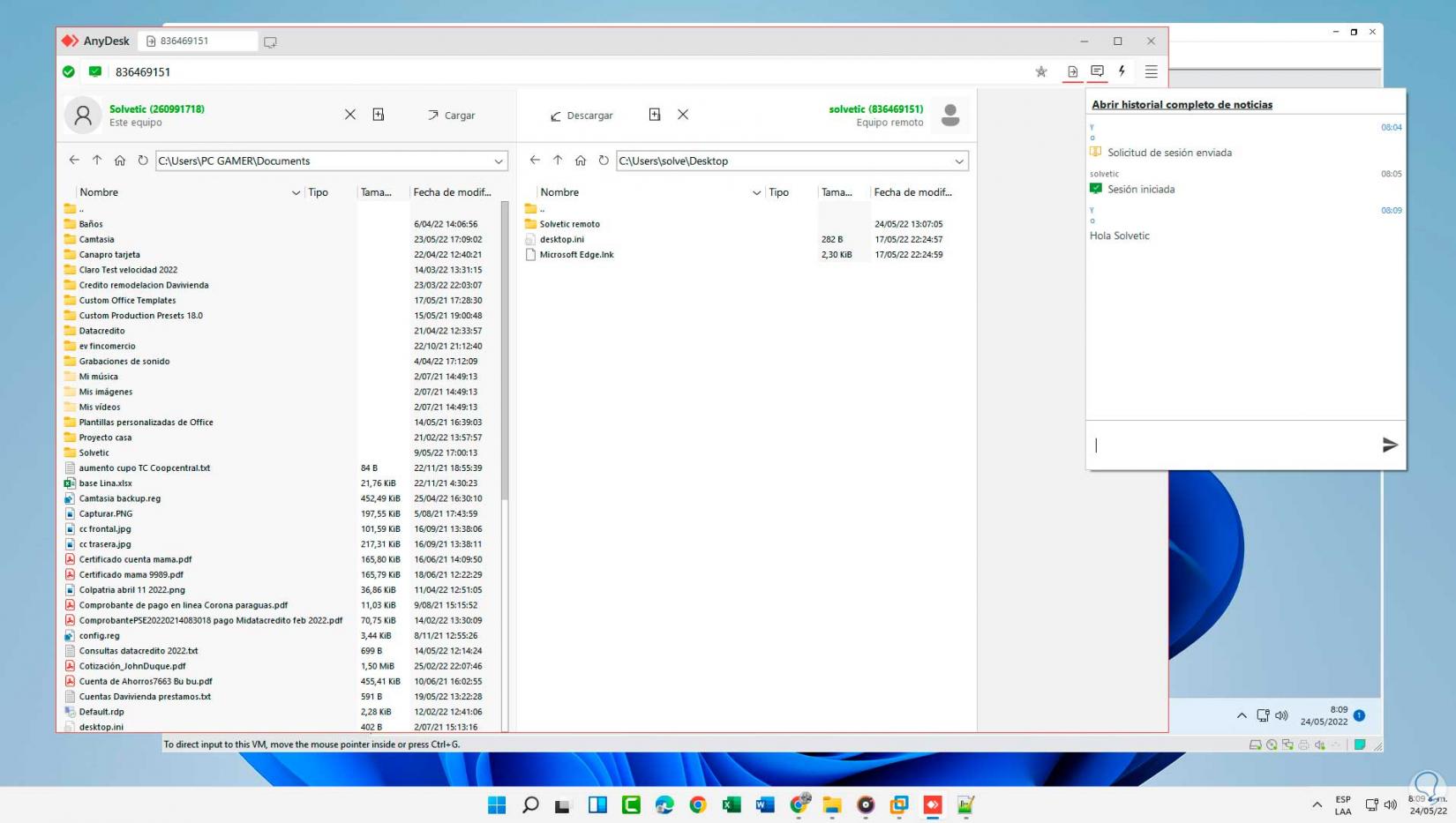Open Nombre column chevron in local panel

point(296,192)
